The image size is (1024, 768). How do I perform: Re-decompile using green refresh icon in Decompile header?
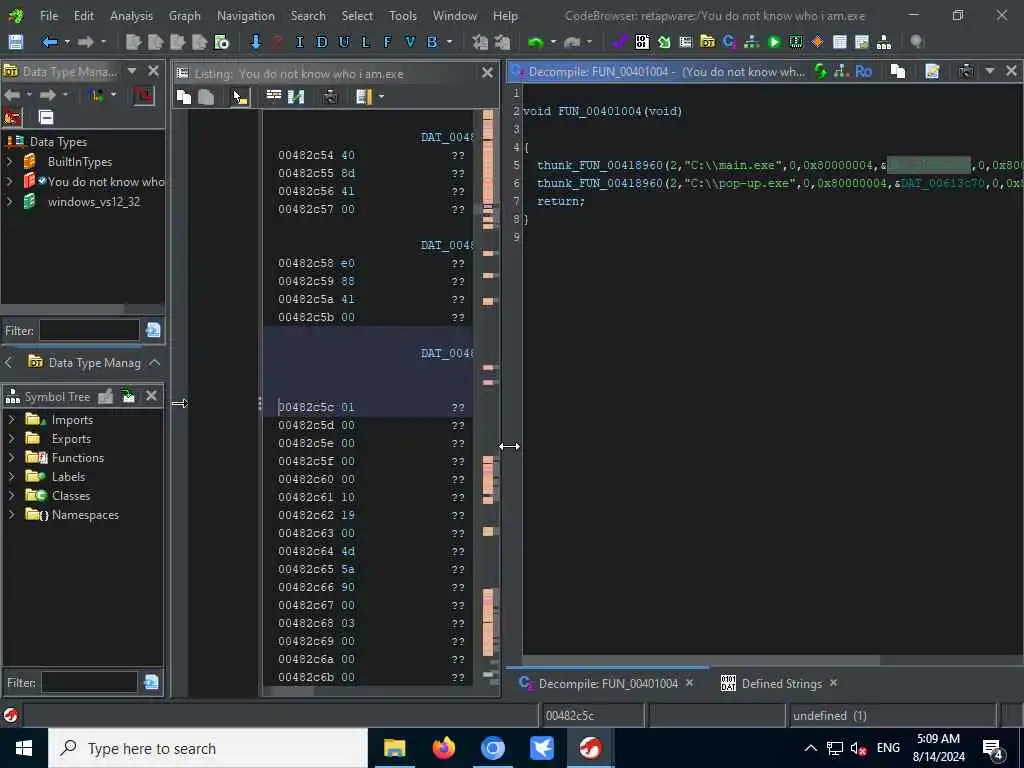click(x=820, y=71)
